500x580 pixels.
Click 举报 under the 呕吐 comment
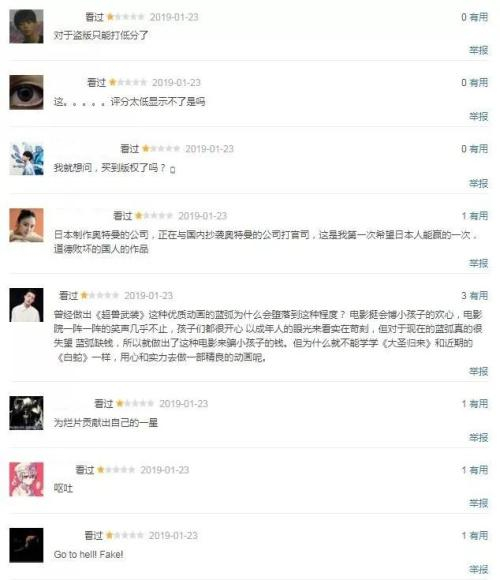pos(479,503)
